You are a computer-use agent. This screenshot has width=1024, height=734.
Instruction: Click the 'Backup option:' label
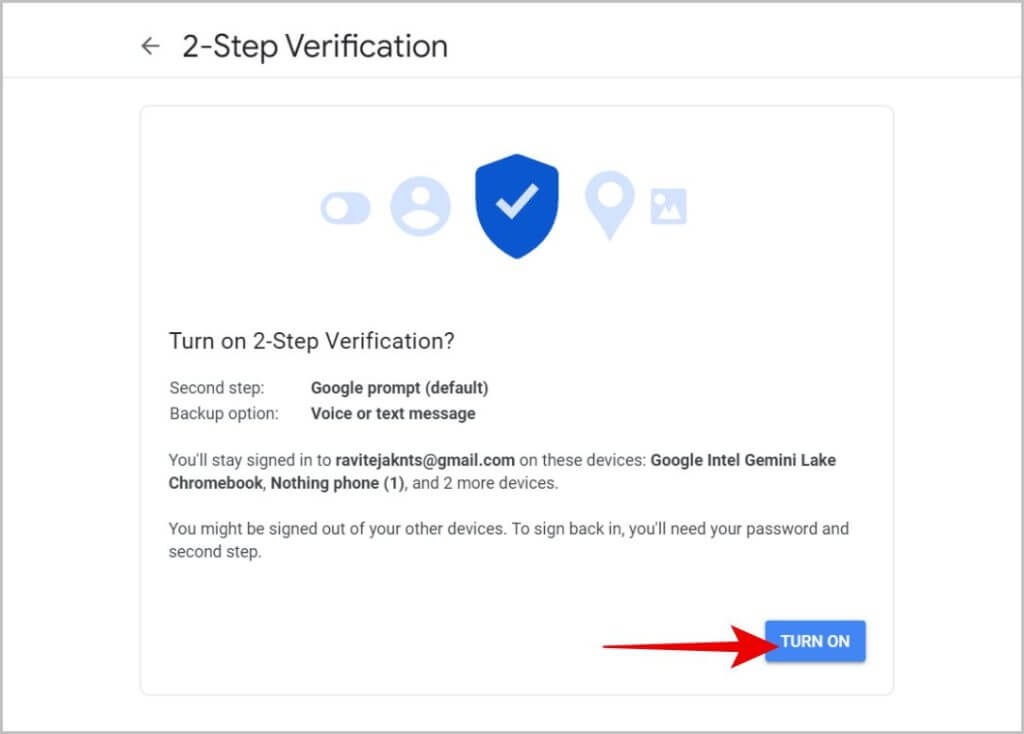pyautogui.click(x=223, y=413)
